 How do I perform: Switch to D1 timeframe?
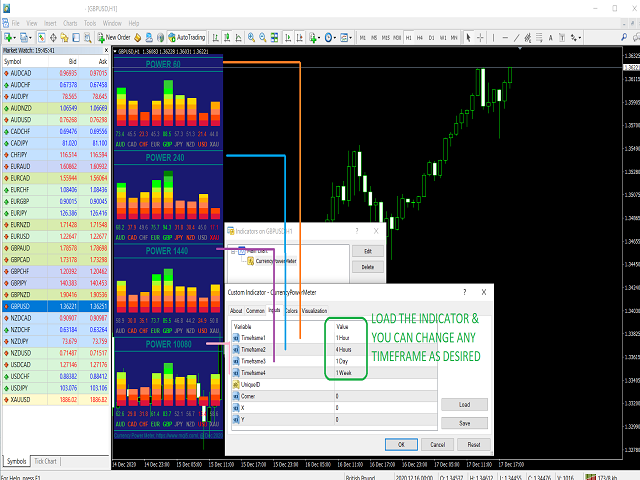coord(431,38)
